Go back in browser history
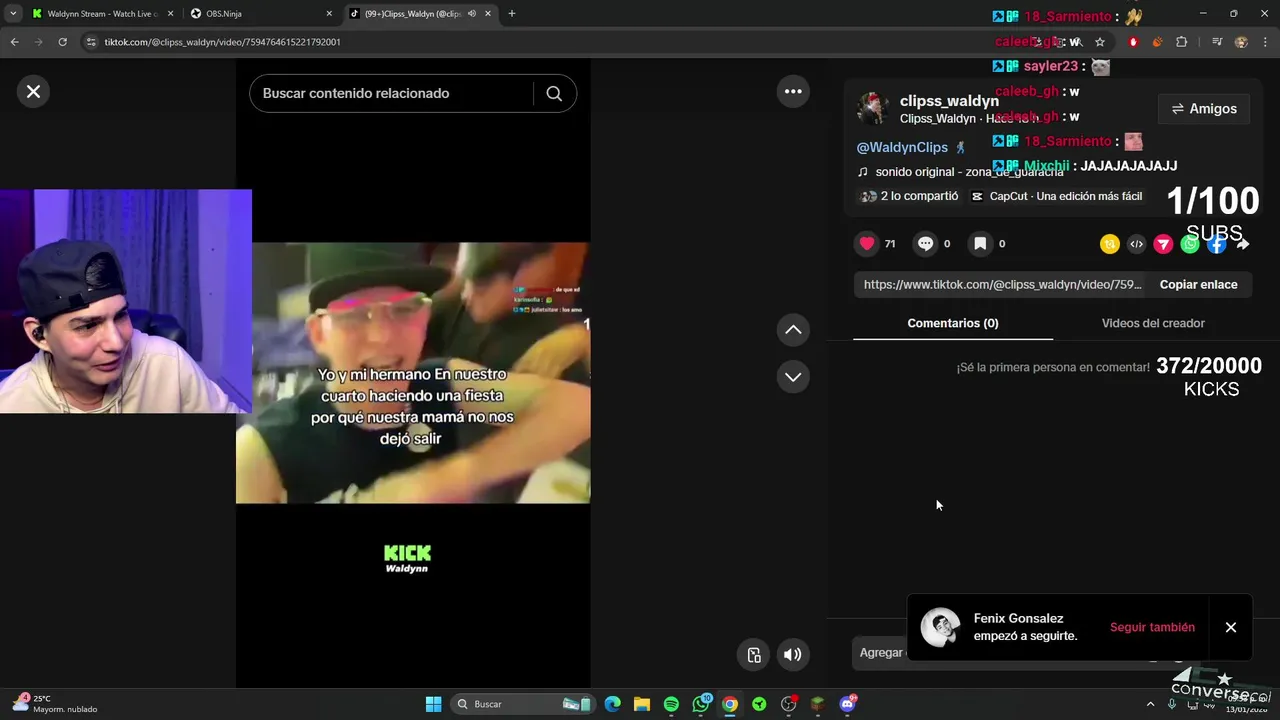 pyautogui.click(x=14, y=42)
